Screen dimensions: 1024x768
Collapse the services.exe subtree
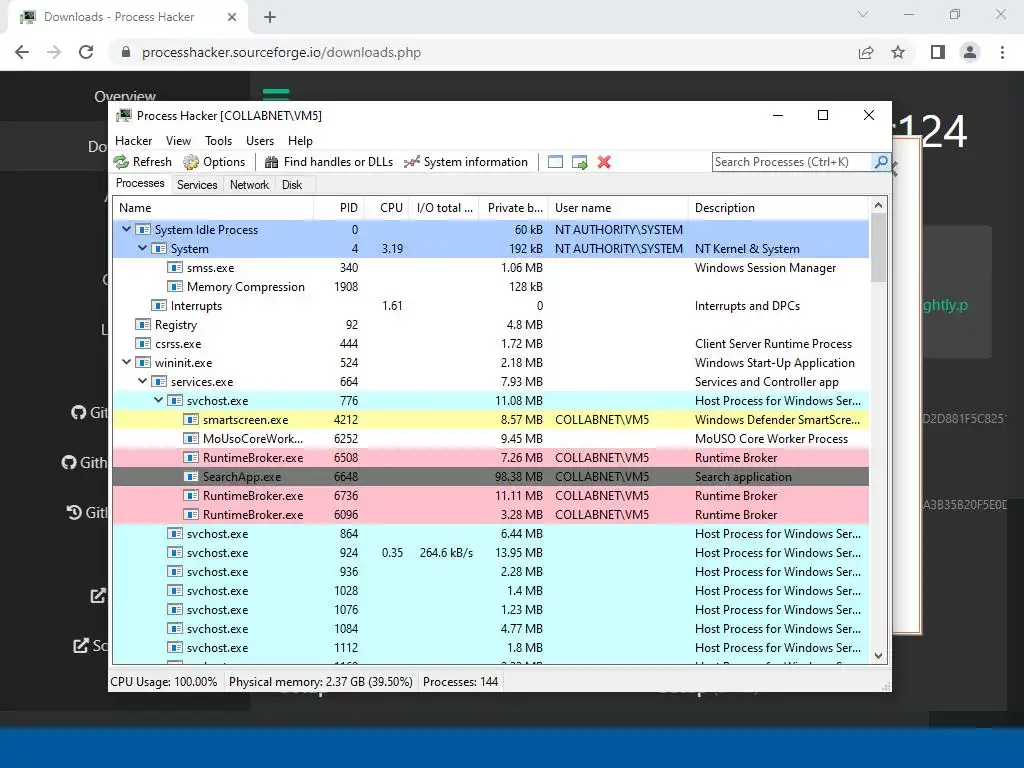coord(142,381)
